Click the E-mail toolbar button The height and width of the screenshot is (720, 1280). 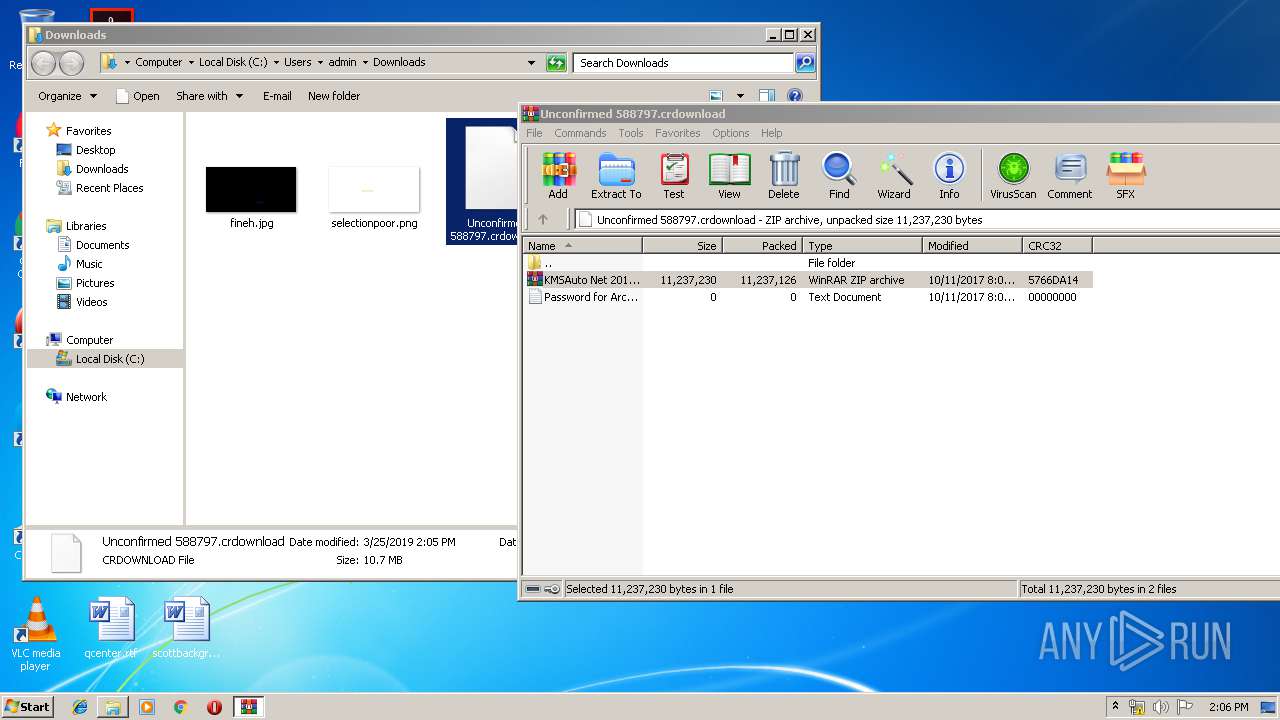pyautogui.click(x=277, y=96)
